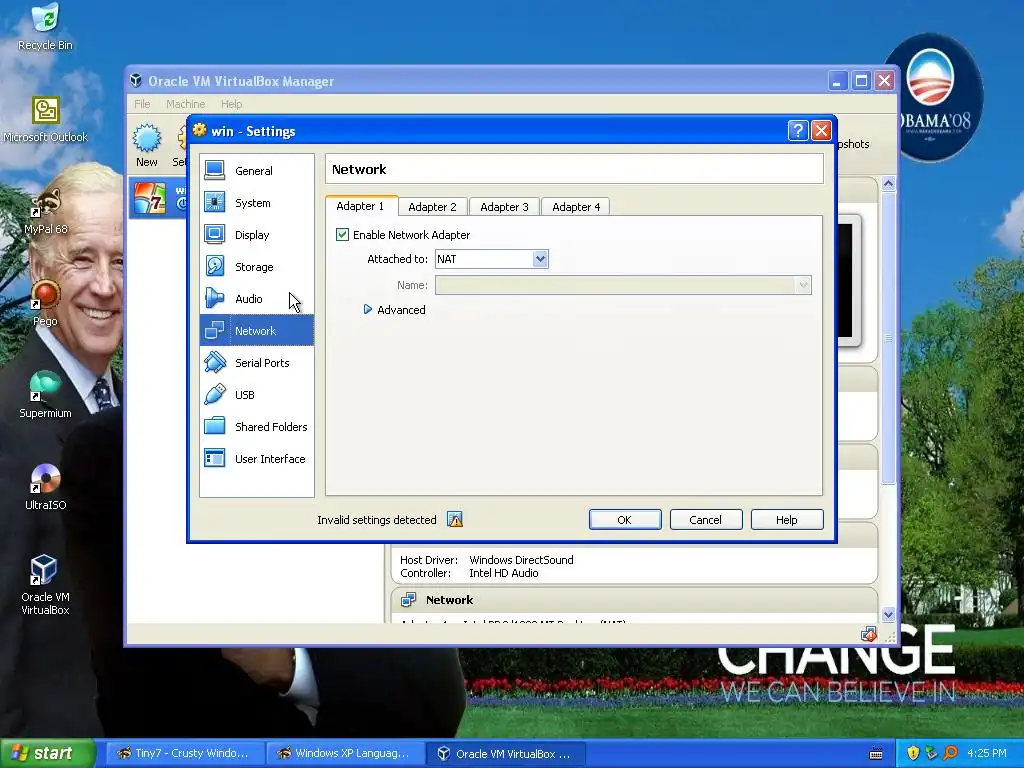
Task: Expand the Advanced network options
Action: [x=394, y=310]
